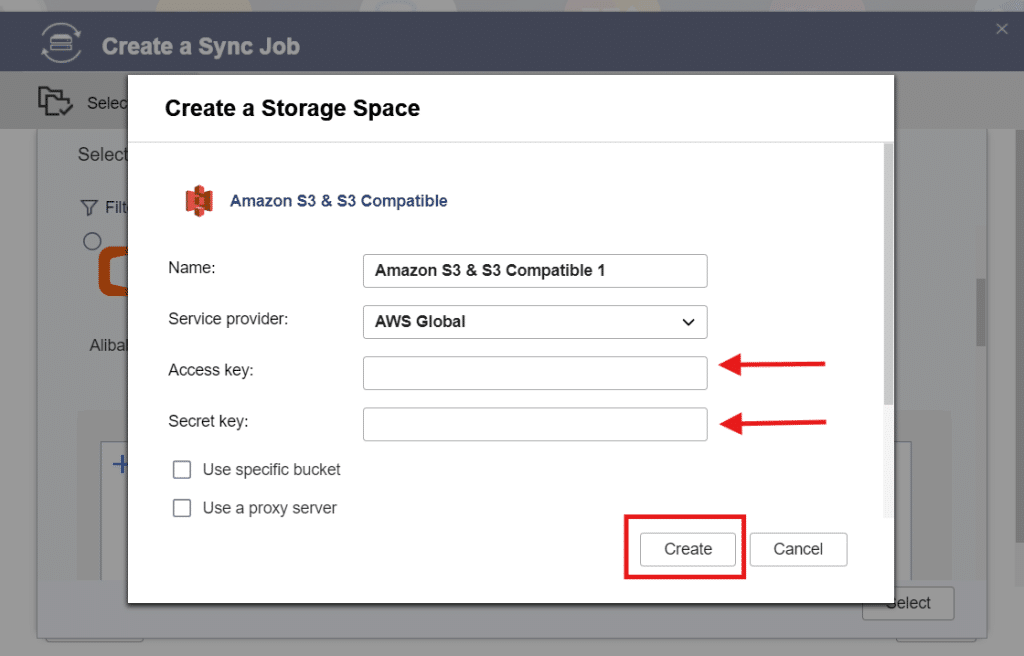This screenshot has width=1024, height=656.
Task: Enable the Use a proxy server checkbox
Action: [182, 508]
